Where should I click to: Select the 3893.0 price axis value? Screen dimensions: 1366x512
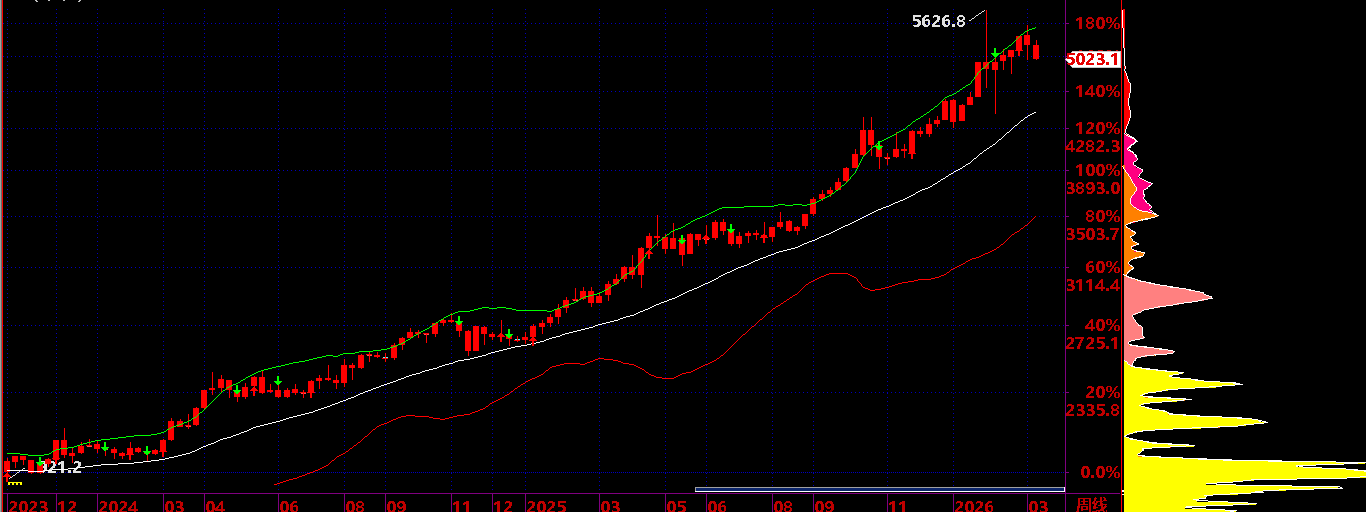[1092, 188]
